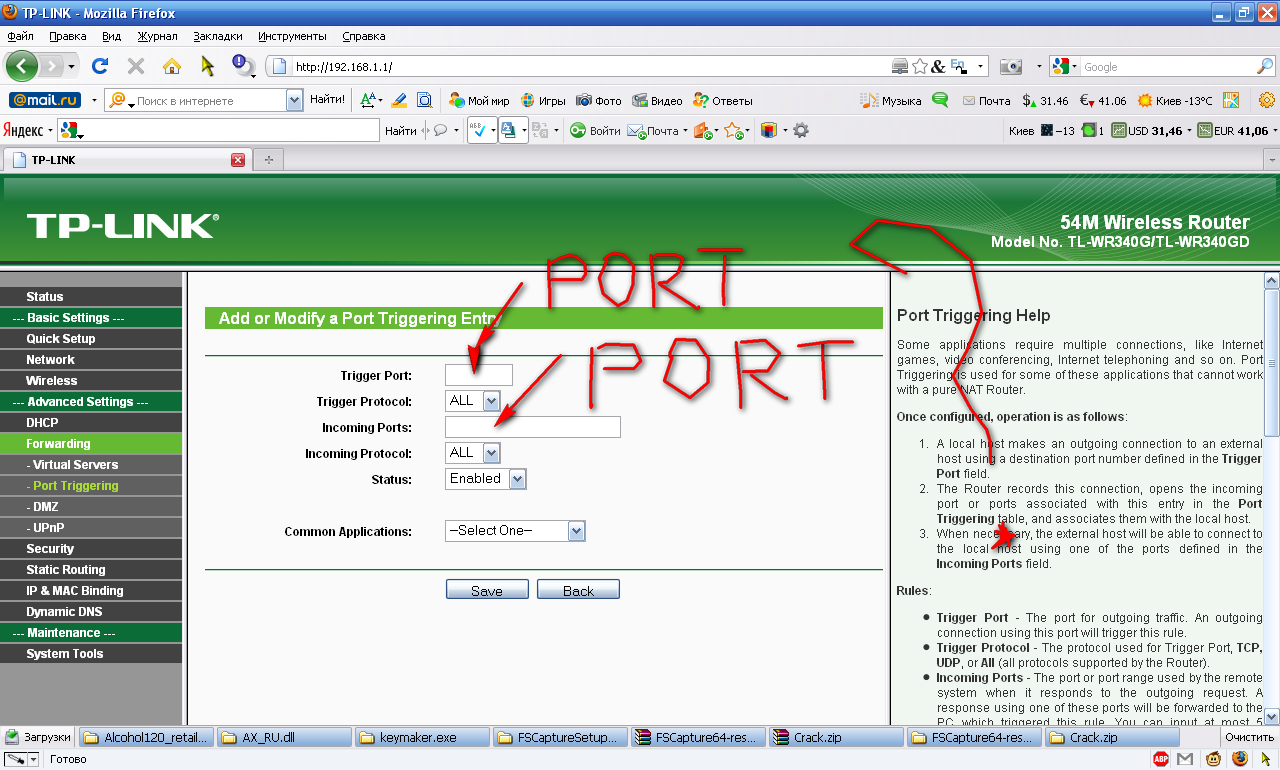Open Музыка in the Mail.ru toolbar

tap(891, 100)
